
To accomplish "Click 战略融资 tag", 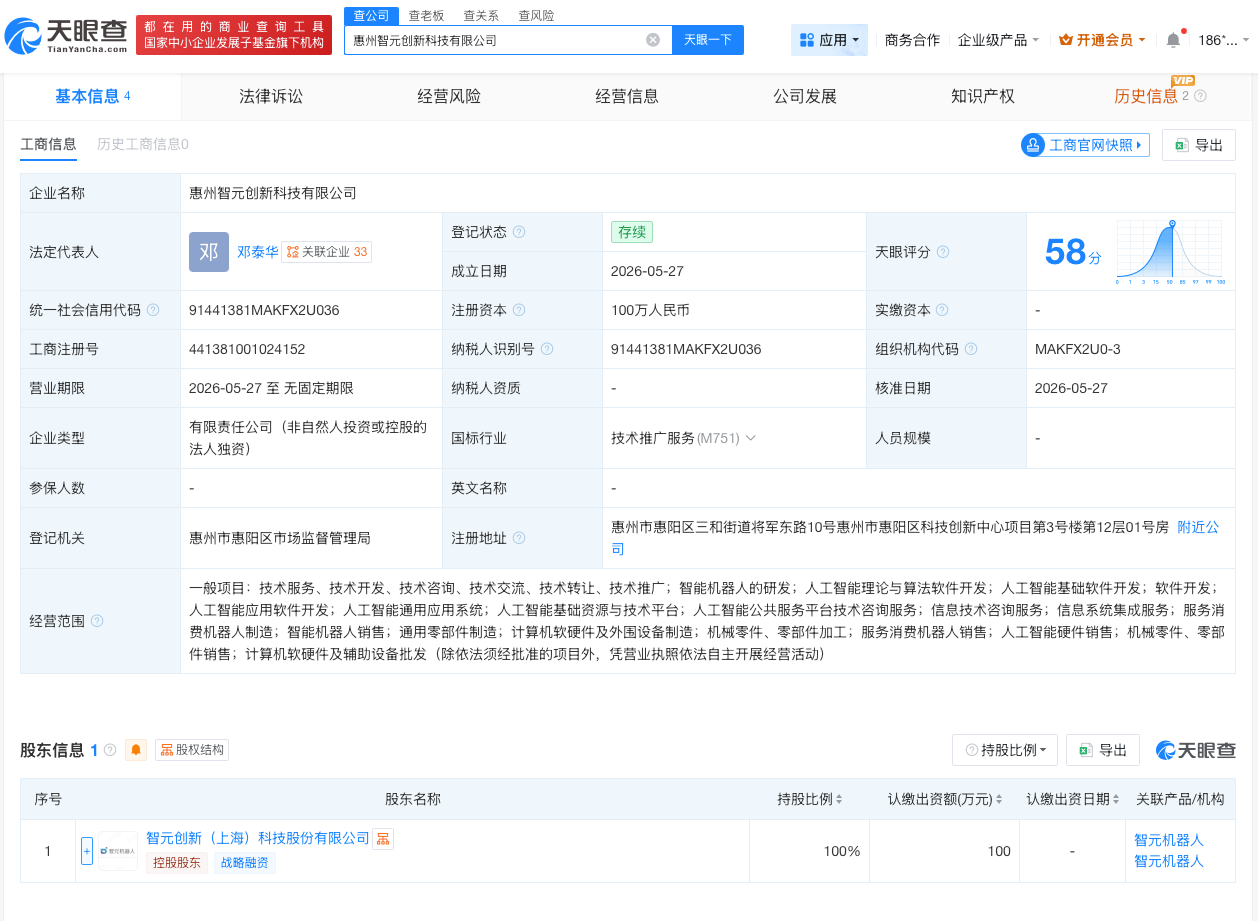I will click(244, 863).
